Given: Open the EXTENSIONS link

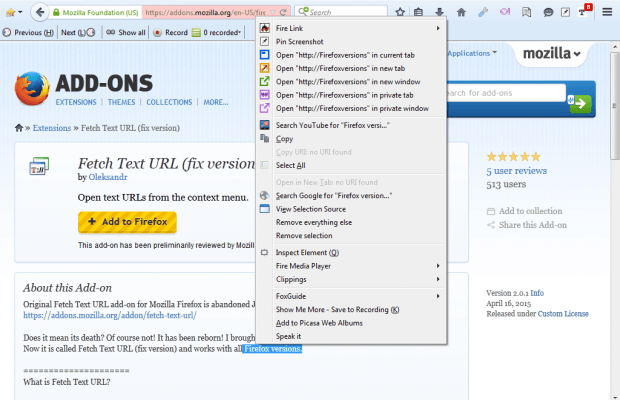Looking at the screenshot, I should tap(76, 102).
